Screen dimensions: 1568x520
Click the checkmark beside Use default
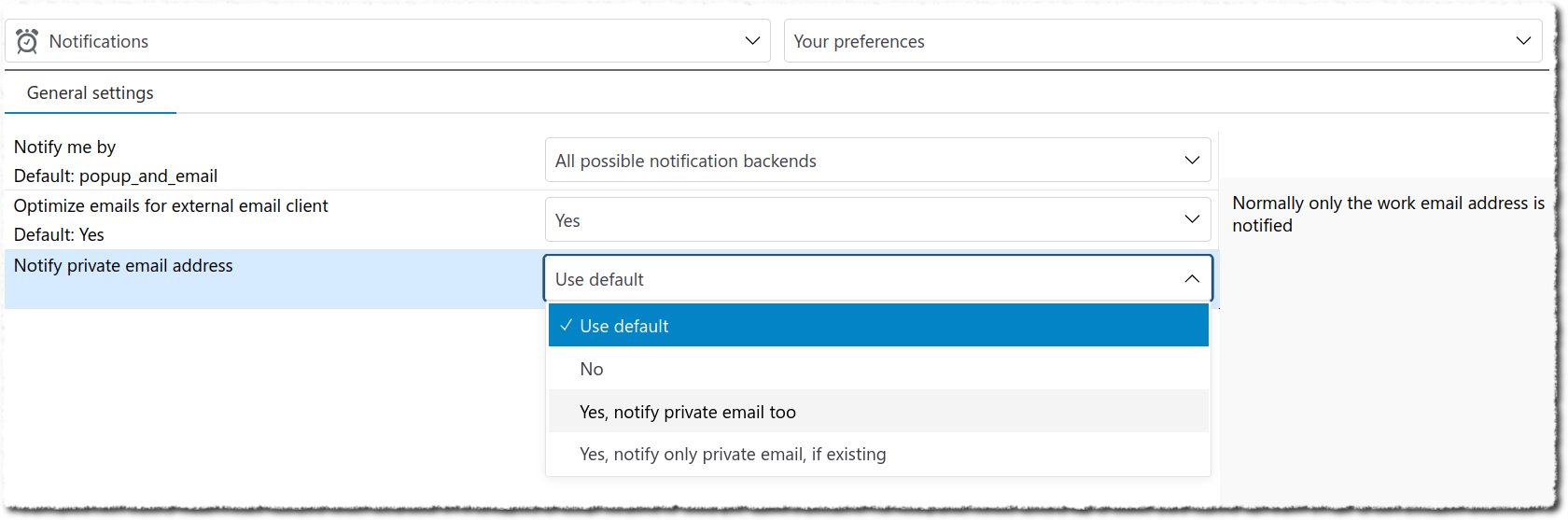[x=566, y=326]
